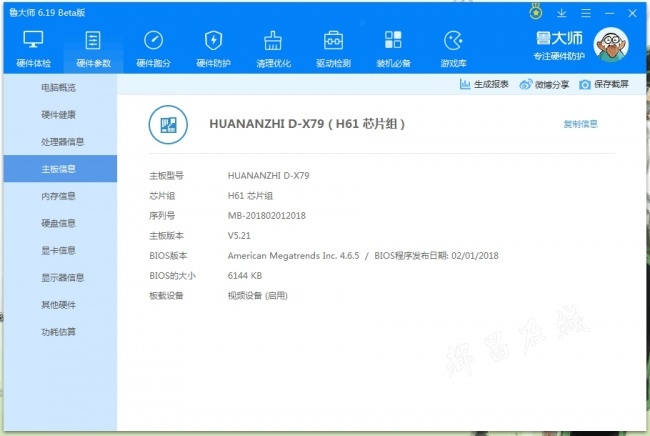Open the hamburger menu in title bar

click(586, 13)
